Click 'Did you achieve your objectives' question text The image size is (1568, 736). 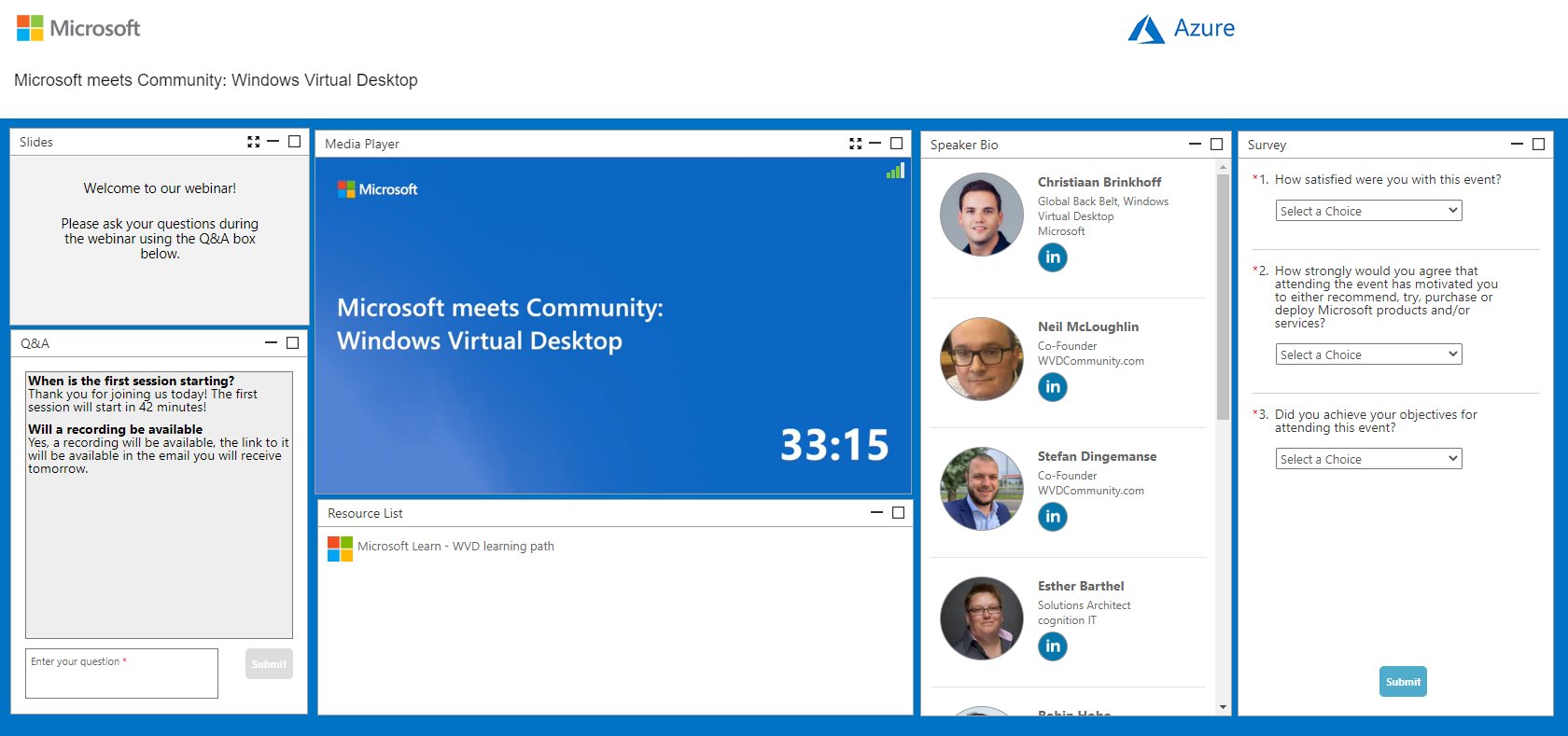click(1376, 421)
